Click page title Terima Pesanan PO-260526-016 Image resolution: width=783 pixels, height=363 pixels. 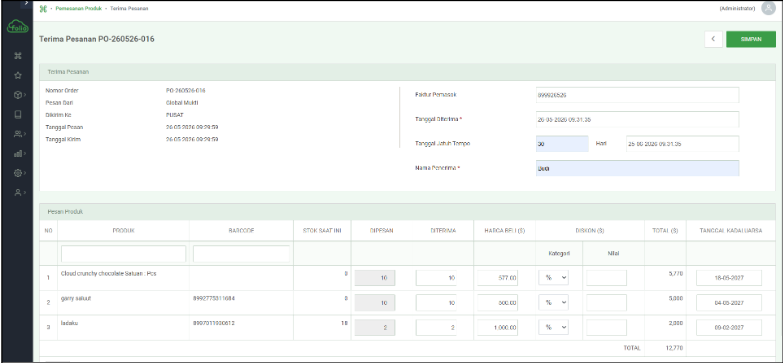coord(96,39)
